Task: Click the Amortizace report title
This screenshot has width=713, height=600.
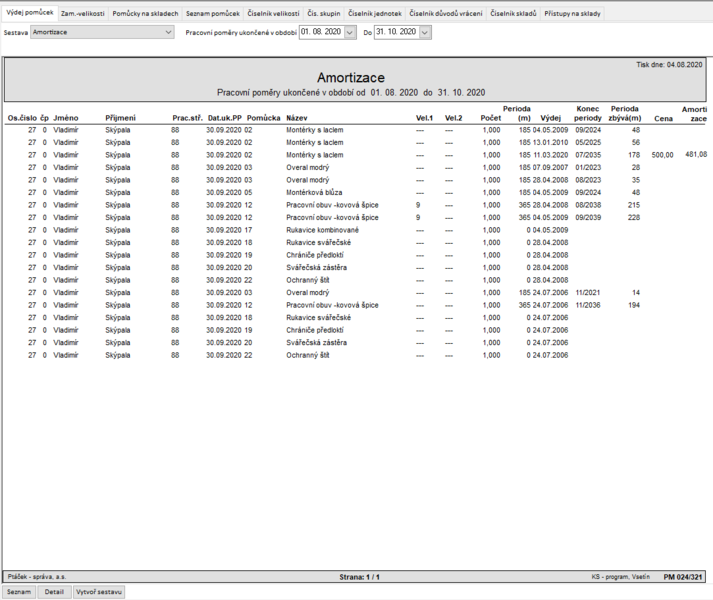Action: click(351, 77)
